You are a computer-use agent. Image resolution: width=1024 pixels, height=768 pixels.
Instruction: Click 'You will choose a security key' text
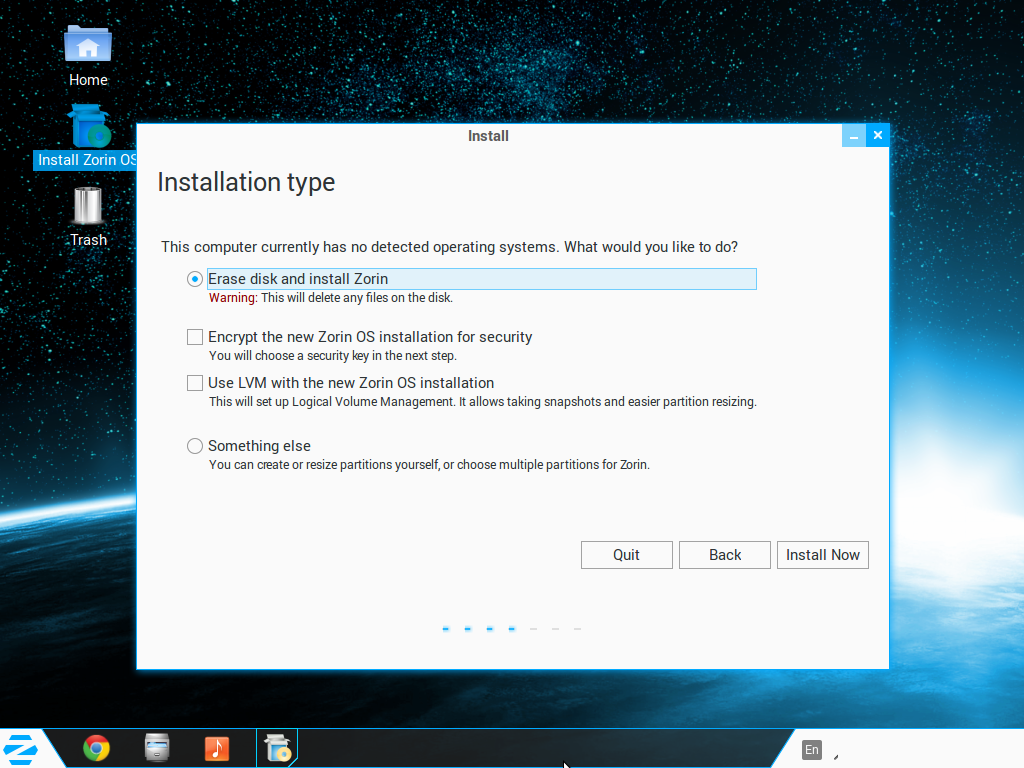(x=333, y=356)
